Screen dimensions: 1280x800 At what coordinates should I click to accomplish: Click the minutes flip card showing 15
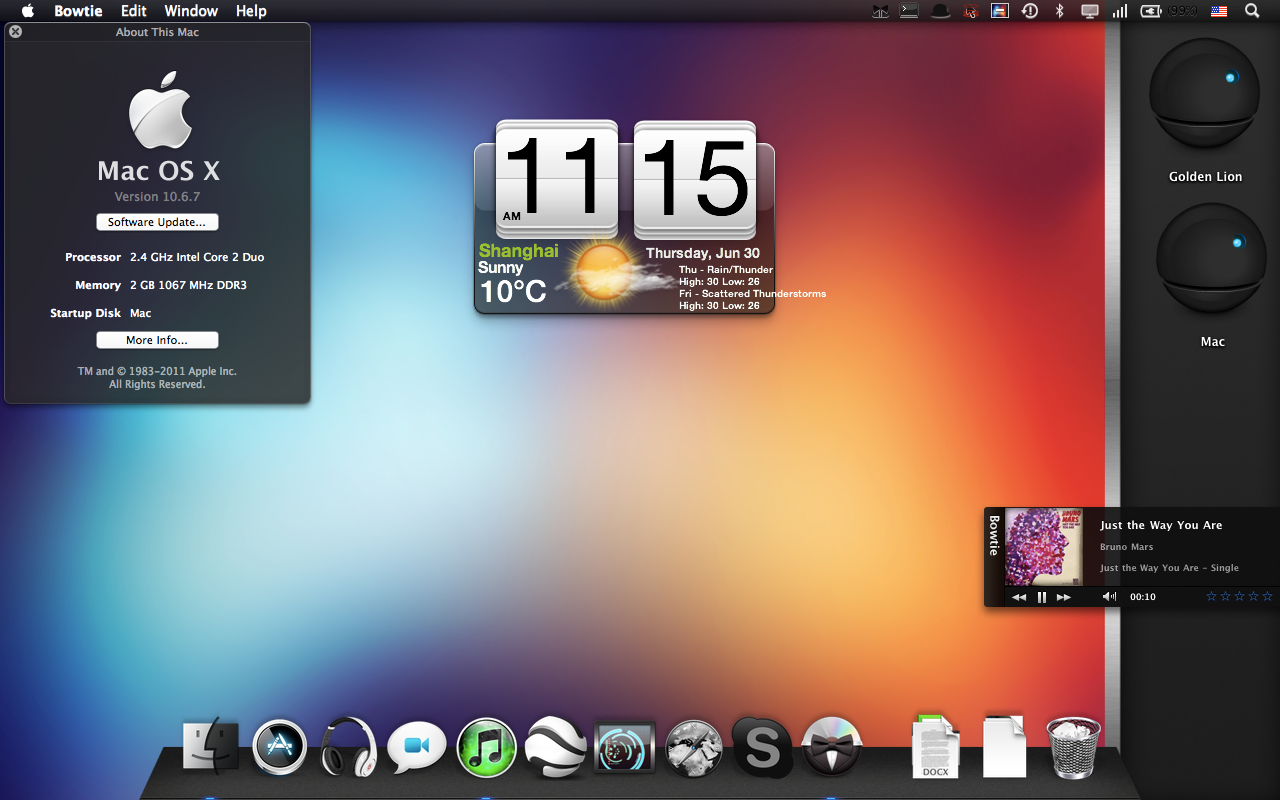pos(695,178)
